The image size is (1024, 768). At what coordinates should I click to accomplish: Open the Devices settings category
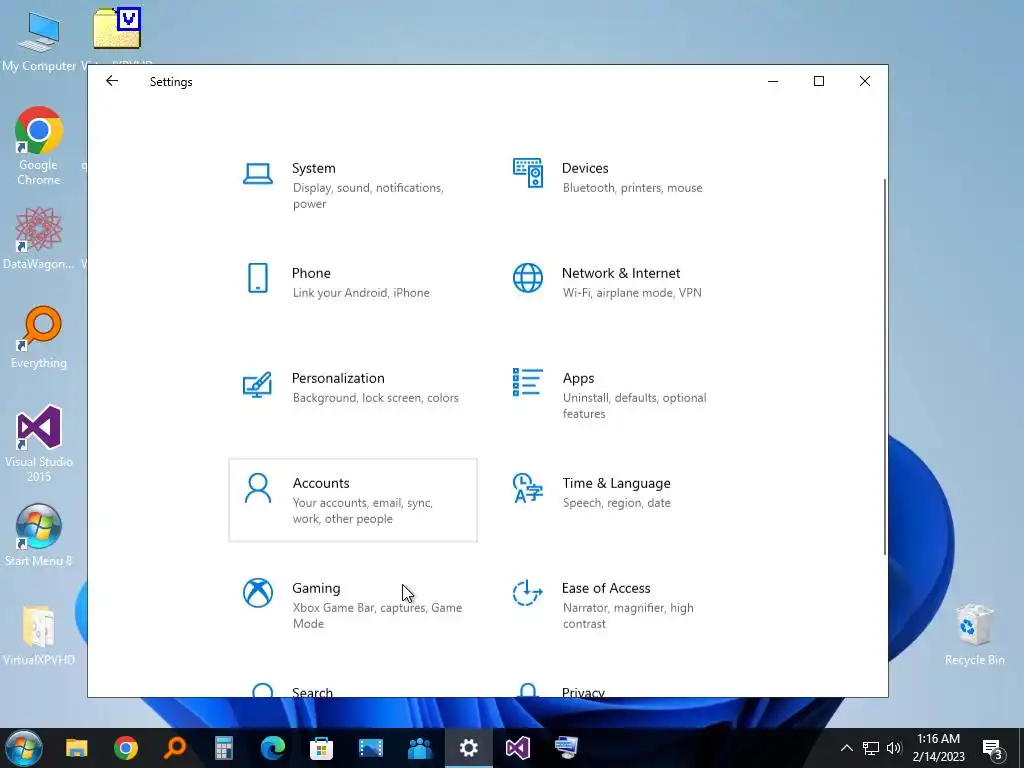click(x=622, y=185)
